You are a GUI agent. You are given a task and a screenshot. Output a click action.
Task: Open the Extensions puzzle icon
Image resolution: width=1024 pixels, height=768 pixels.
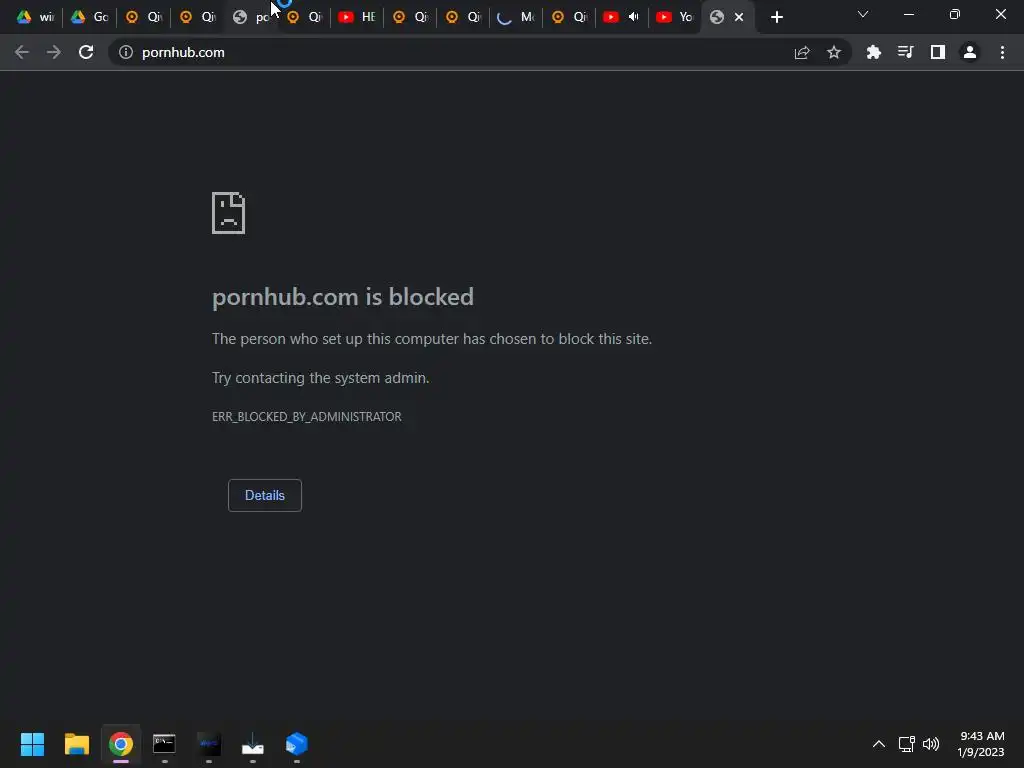(873, 52)
